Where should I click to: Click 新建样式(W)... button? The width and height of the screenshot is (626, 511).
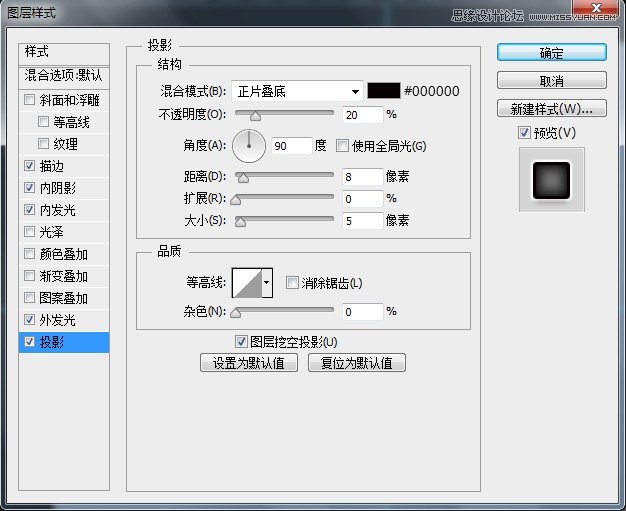[x=552, y=108]
